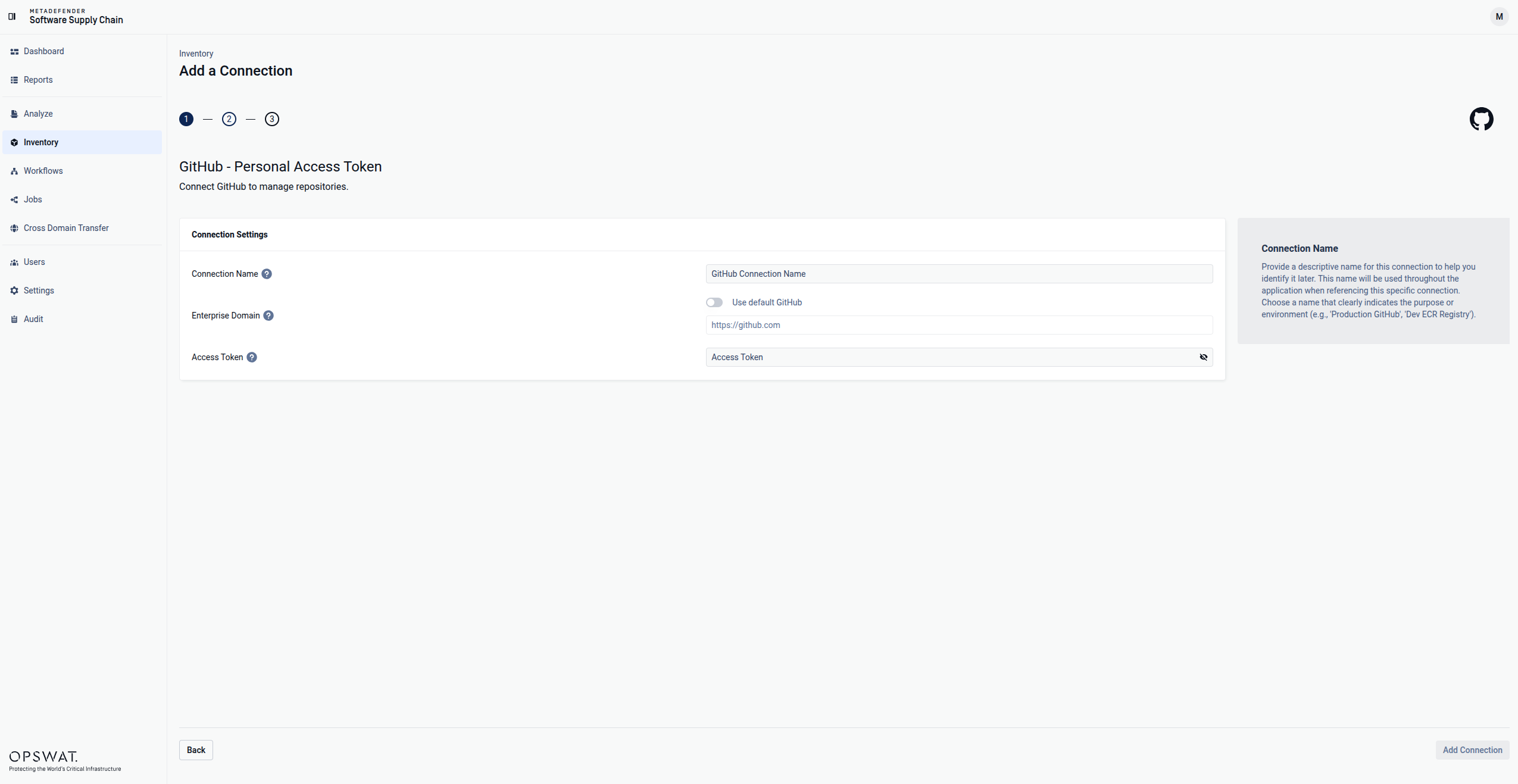
Task: Toggle Access Token visibility eye icon
Action: coord(1203,357)
